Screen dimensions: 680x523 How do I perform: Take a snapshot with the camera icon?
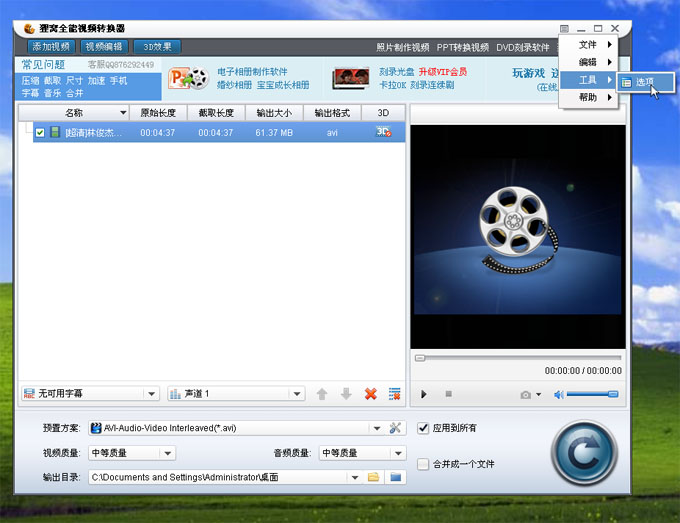pos(526,394)
